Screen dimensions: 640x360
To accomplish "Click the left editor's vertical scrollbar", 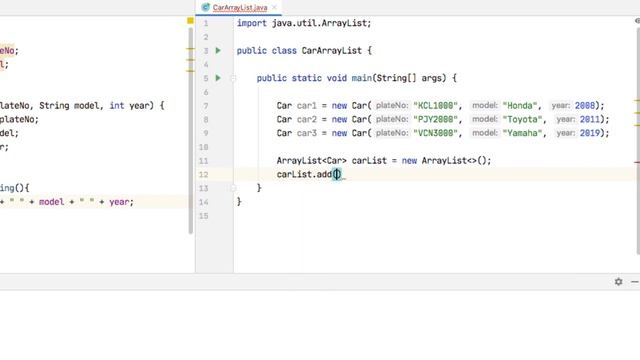I will 191,131.
